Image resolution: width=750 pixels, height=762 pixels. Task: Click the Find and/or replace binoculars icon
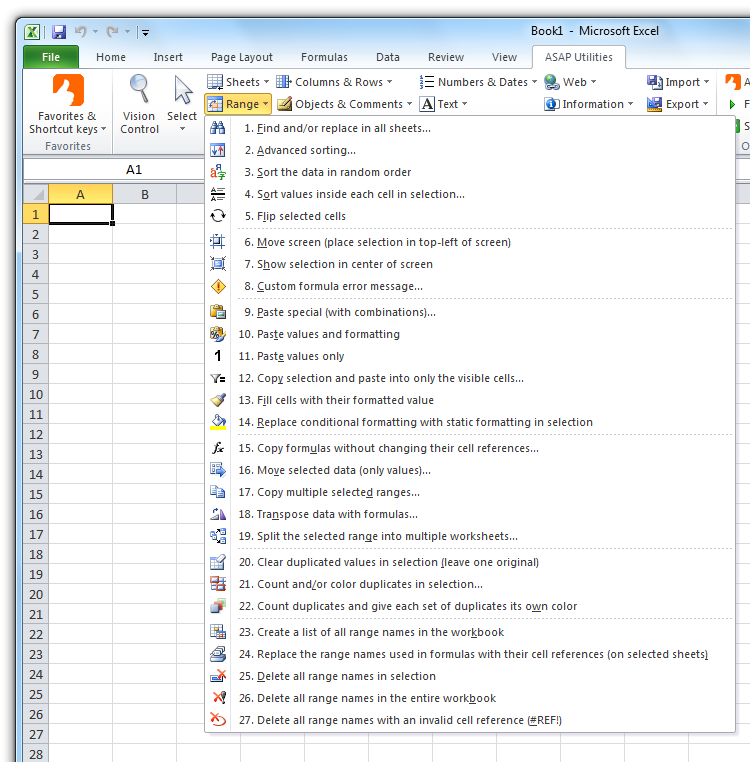[218, 128]
